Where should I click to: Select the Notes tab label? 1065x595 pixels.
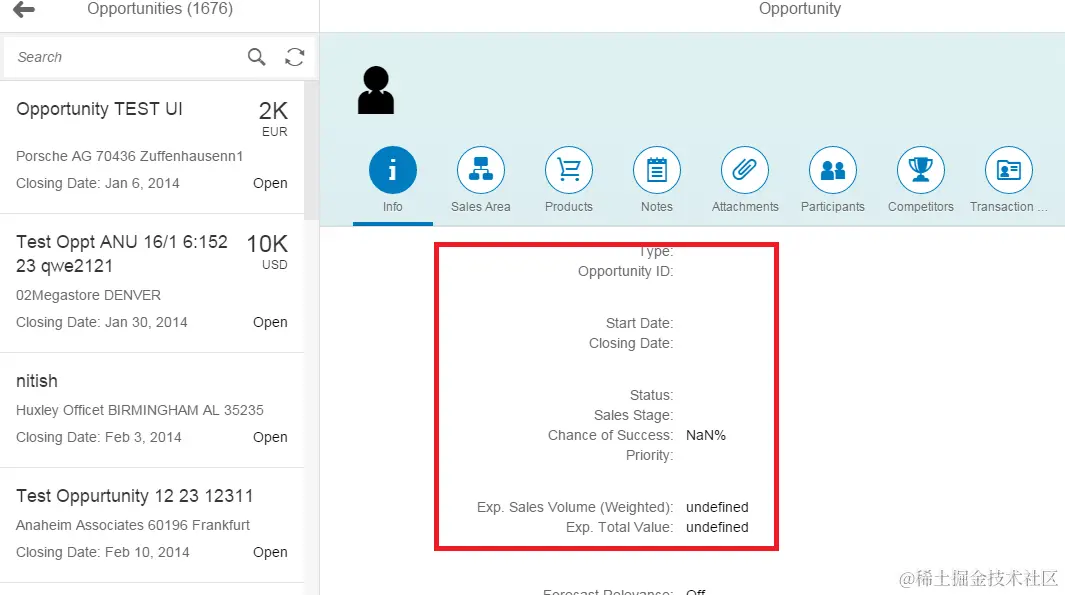point(657,206)
